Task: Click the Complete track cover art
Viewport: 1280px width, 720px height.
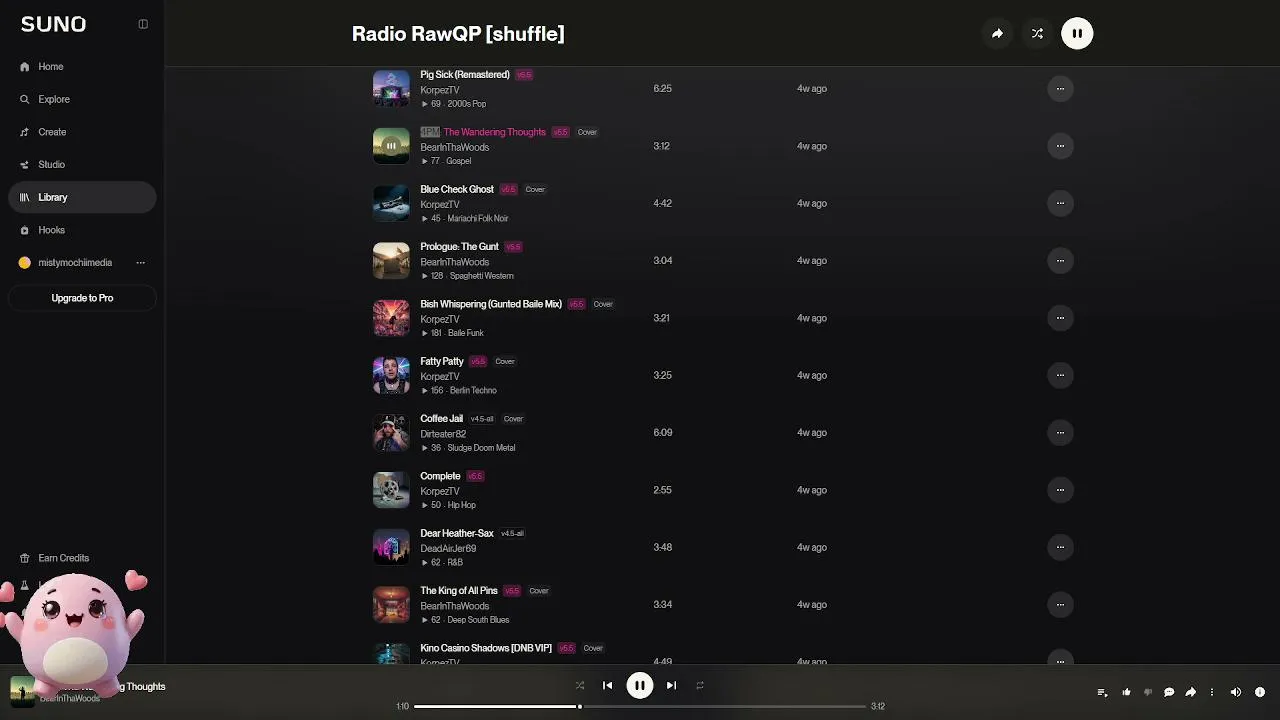Action: [x=391, y=490]
